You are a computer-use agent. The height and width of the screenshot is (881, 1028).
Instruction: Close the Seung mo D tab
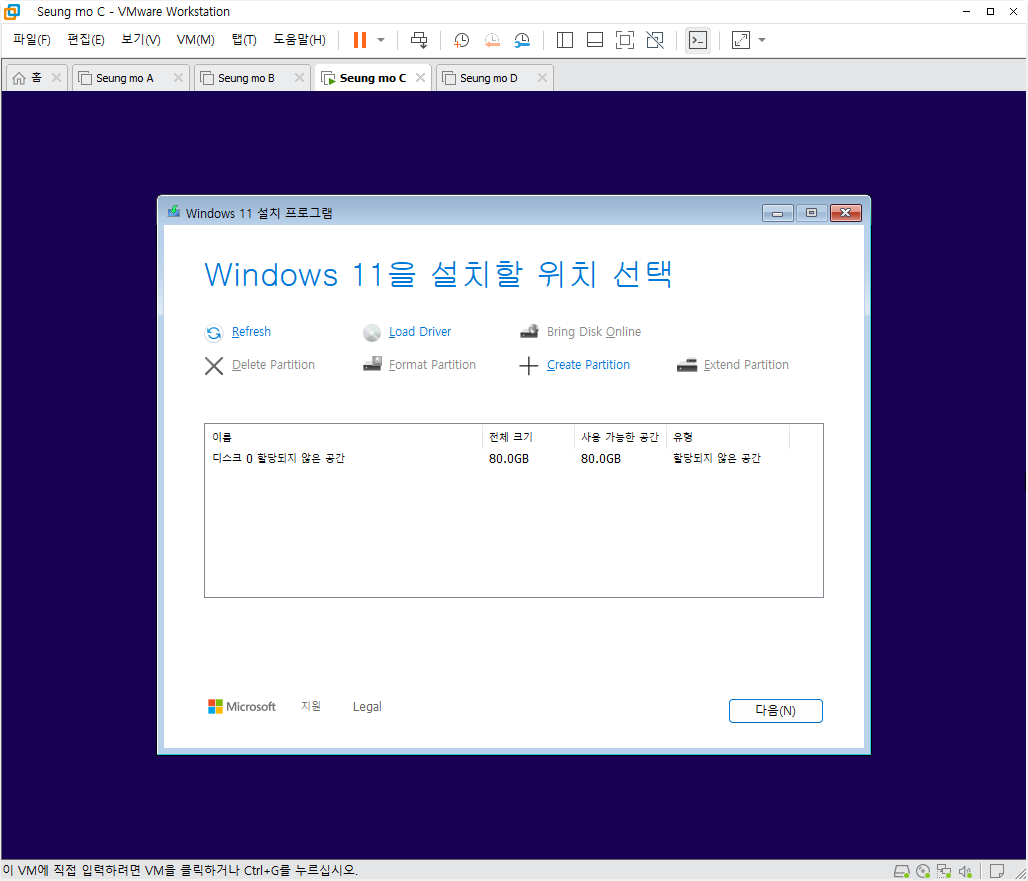542,77
